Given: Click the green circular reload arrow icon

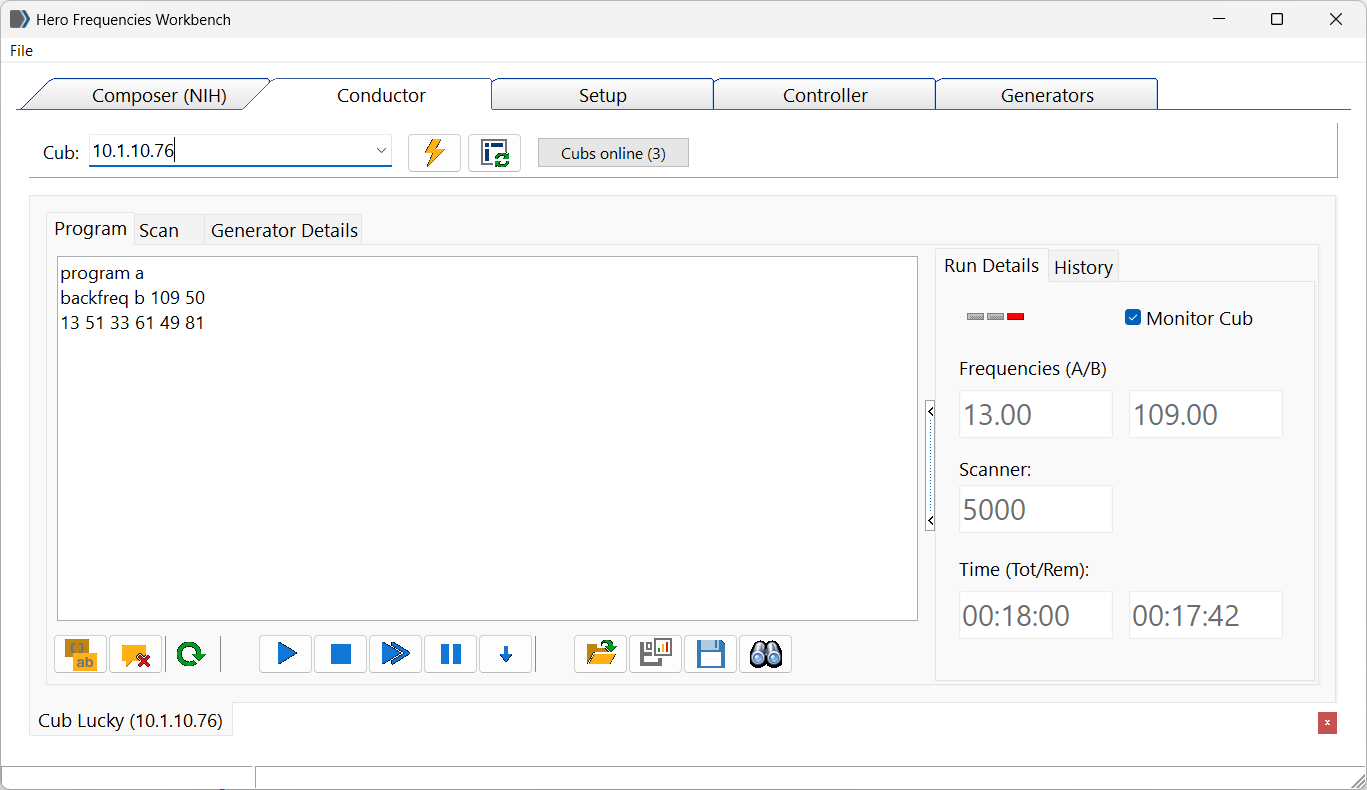Looking at the screenshot, I should pos(190,654).
